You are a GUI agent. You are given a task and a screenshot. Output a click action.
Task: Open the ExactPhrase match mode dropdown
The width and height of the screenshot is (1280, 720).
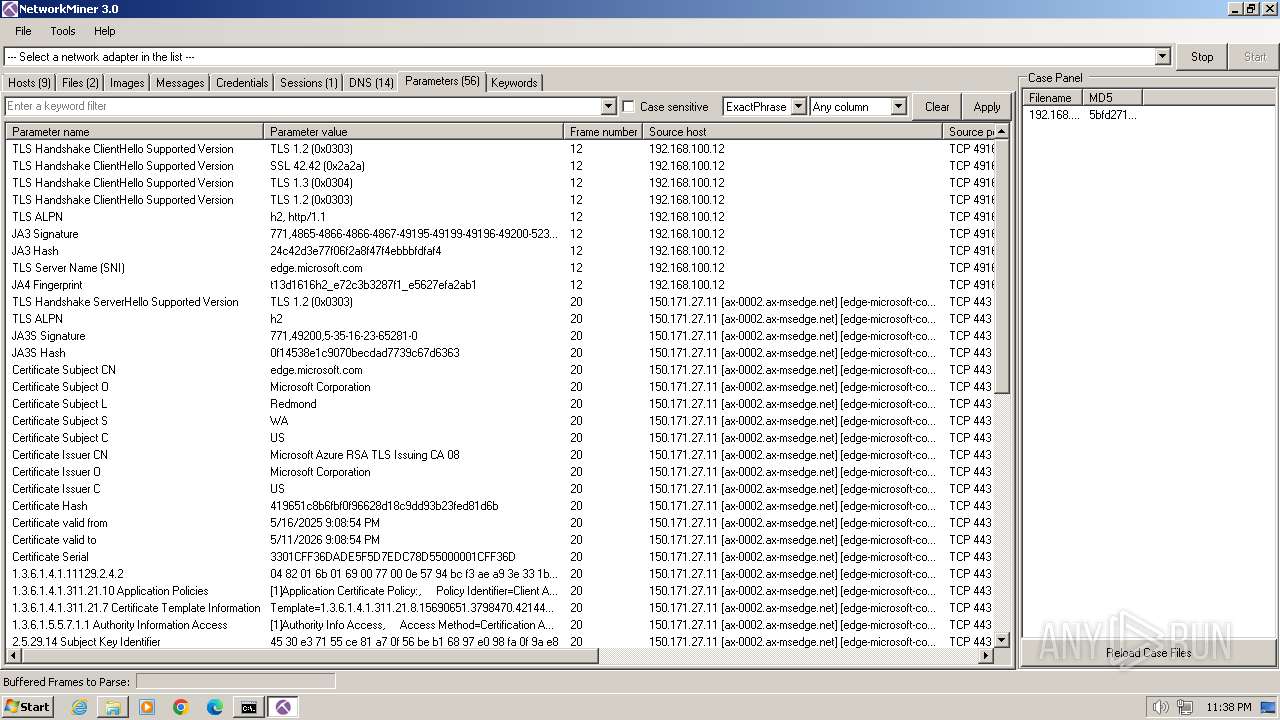[797, 106]
